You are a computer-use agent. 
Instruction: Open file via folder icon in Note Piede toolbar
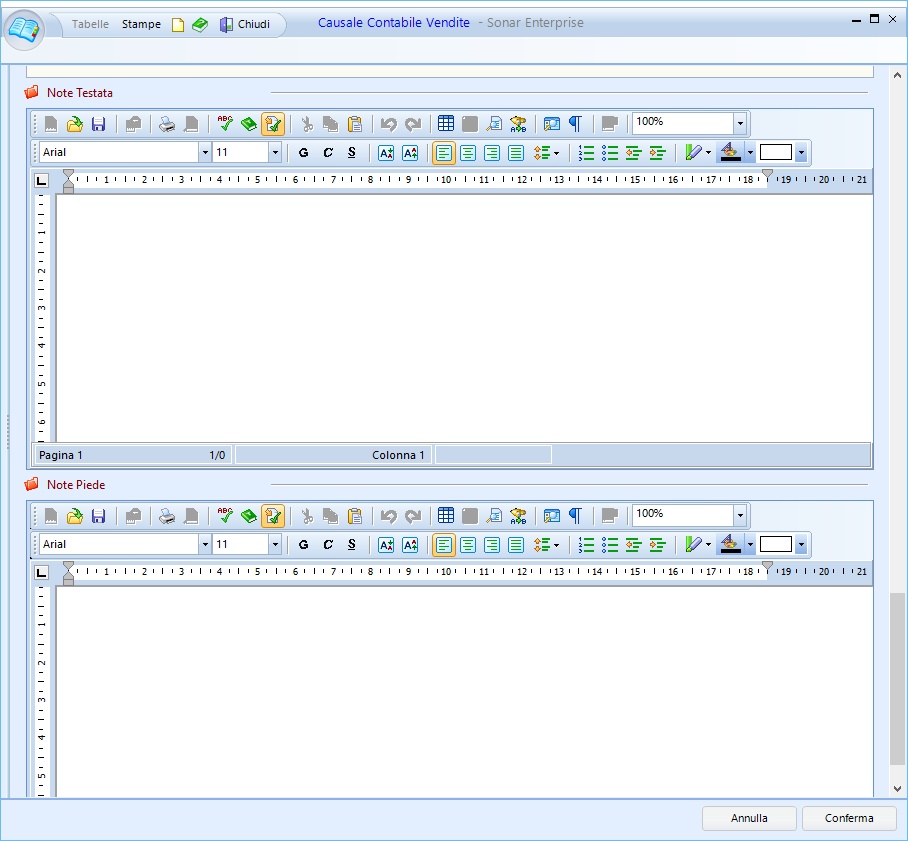74,516
